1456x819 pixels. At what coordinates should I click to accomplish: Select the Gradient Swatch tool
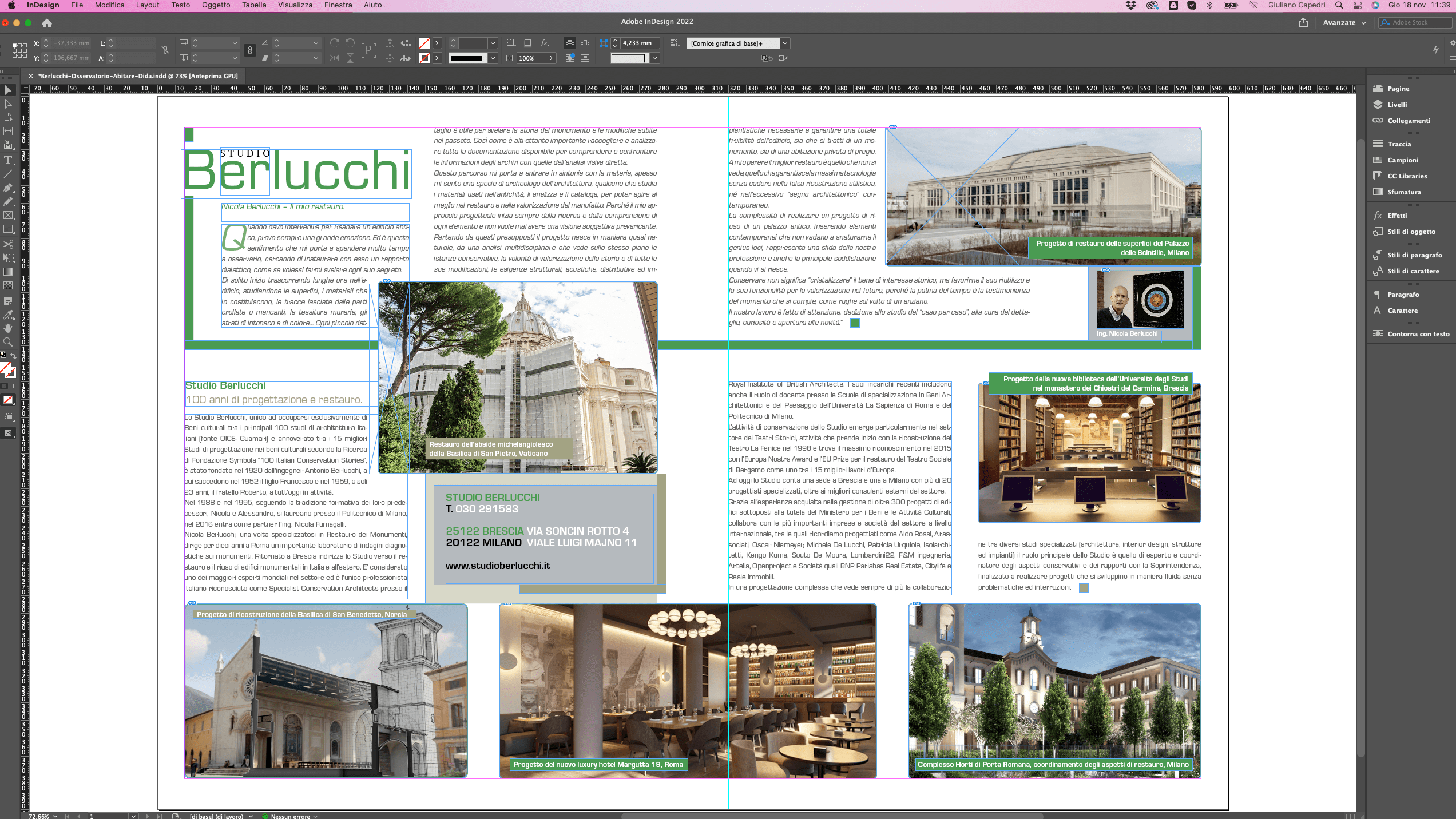(8, 272)
